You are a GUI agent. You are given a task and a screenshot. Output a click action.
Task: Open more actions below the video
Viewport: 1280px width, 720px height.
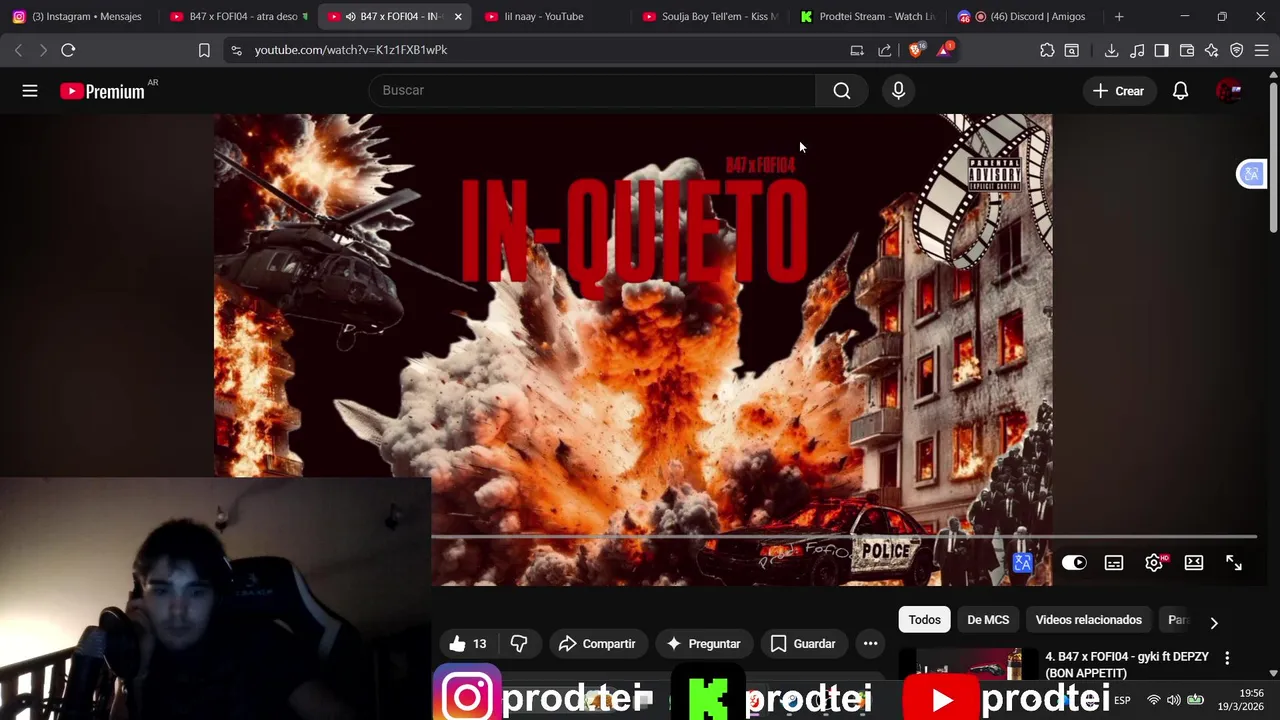point(871,644)
